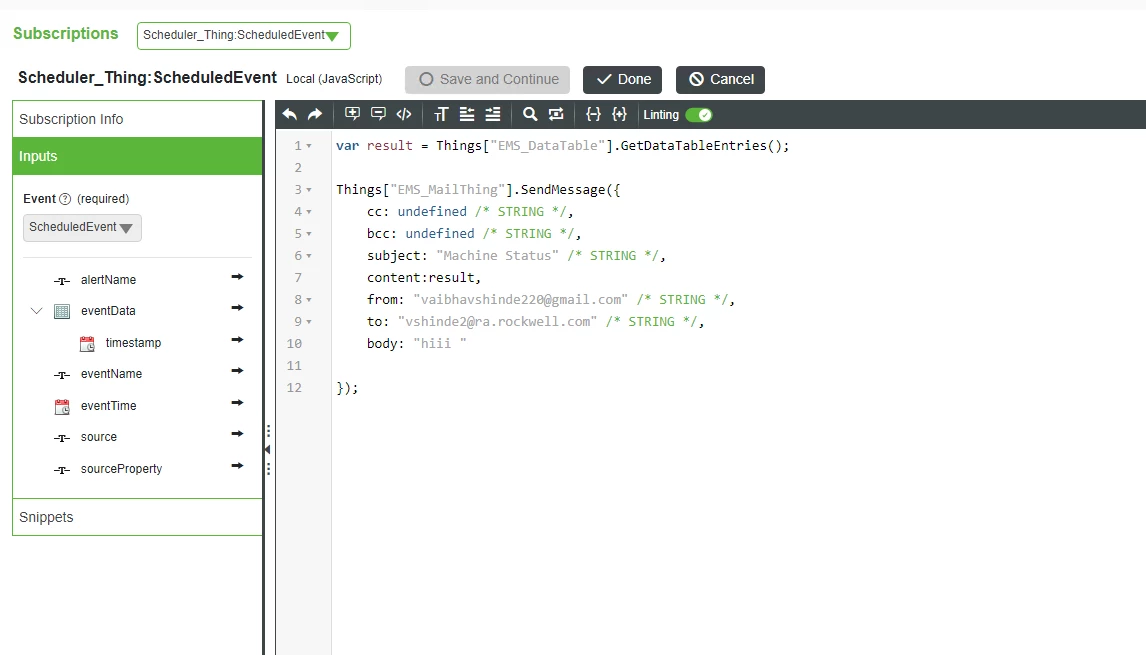Click the eventData infotable icon
1146x655 pixels.
pos(62,311)
